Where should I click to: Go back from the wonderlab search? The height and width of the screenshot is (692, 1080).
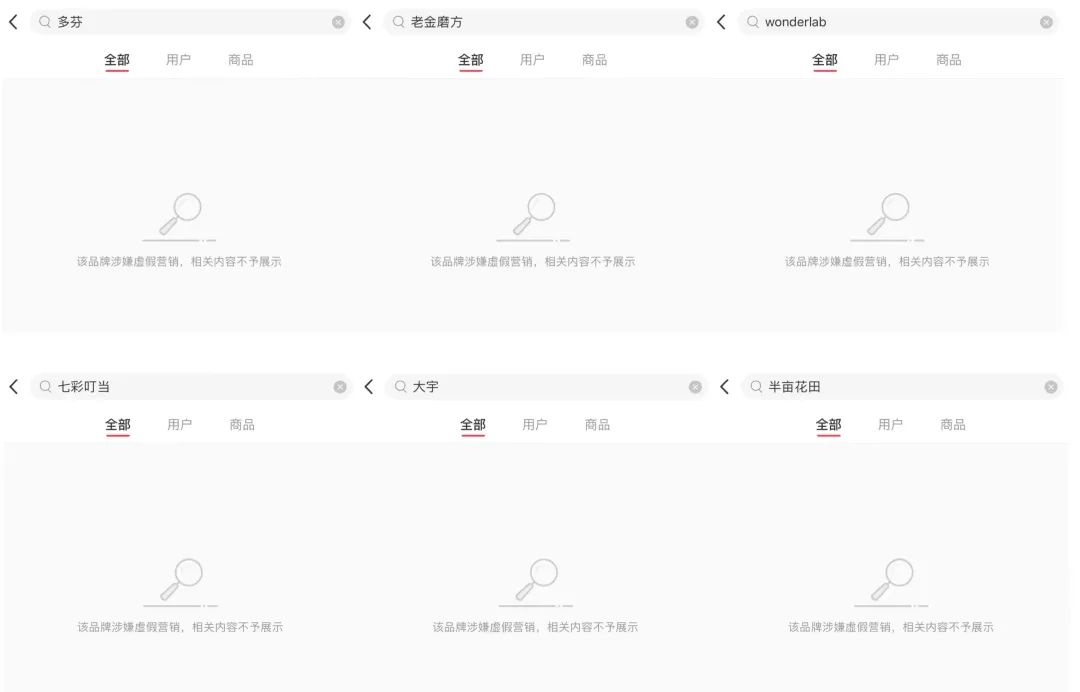coord(721,22)
